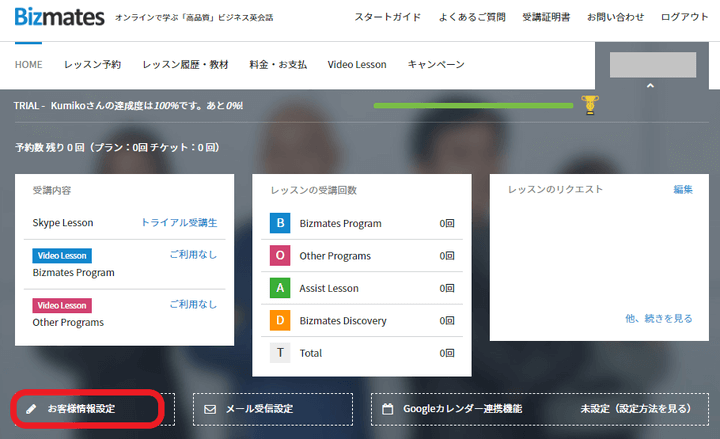Viewport: 720px width, 439px height.
Task: Click the blue B Bizmates Program icon
Action: pyautogui.click(x=280, y=223)
